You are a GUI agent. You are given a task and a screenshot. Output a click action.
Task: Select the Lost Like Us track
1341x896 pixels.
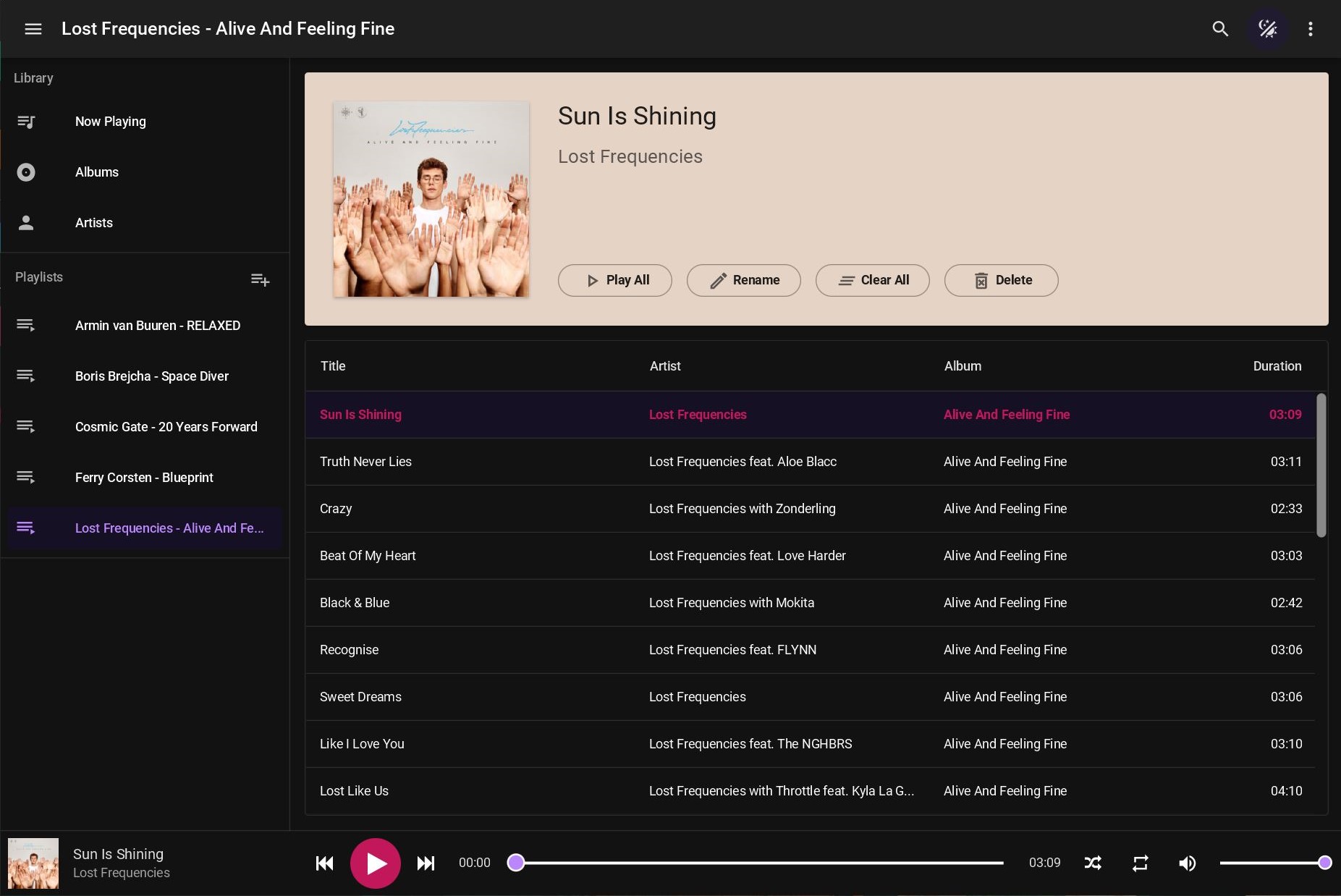tap(810, 791)
